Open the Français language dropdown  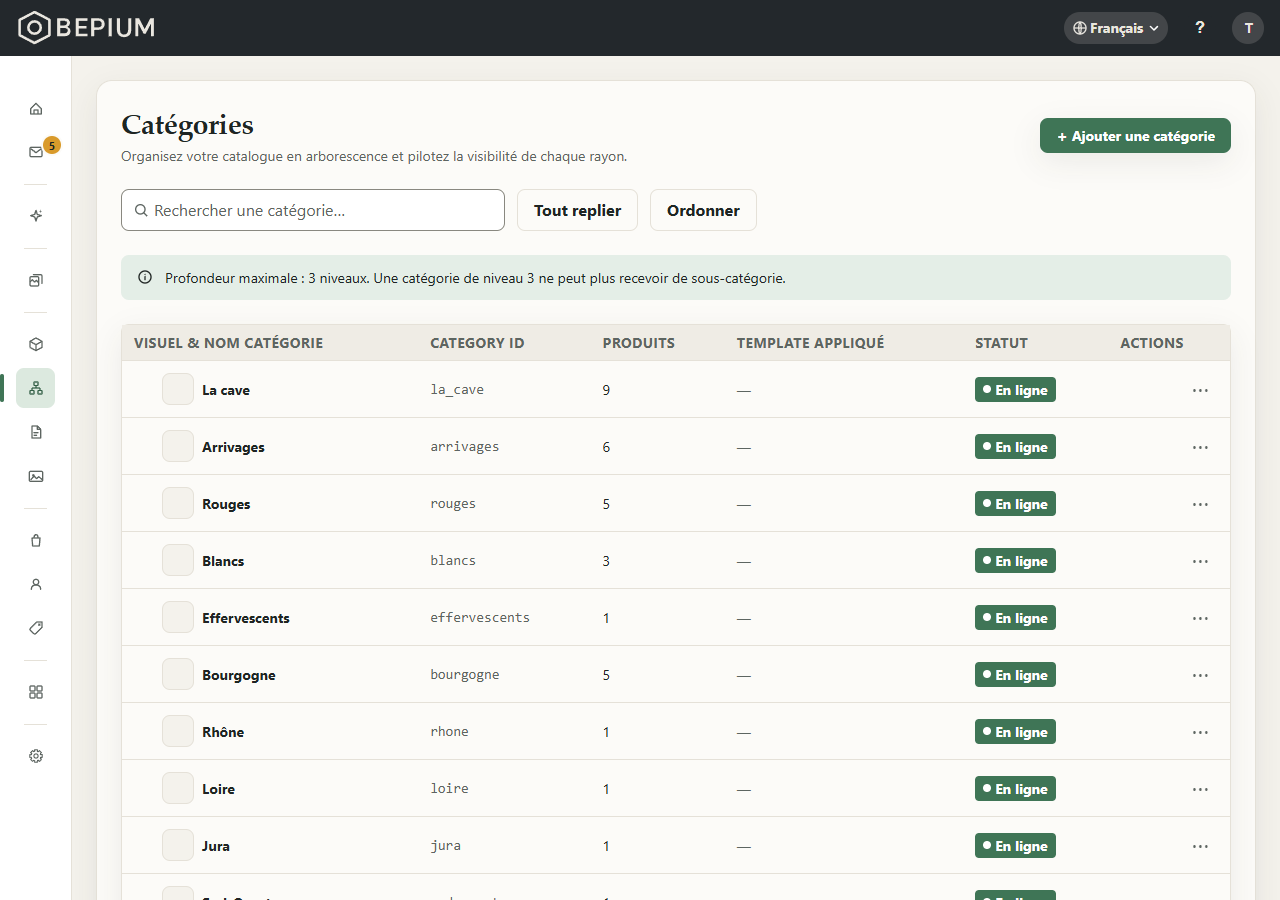click(x=1116, y=28)
